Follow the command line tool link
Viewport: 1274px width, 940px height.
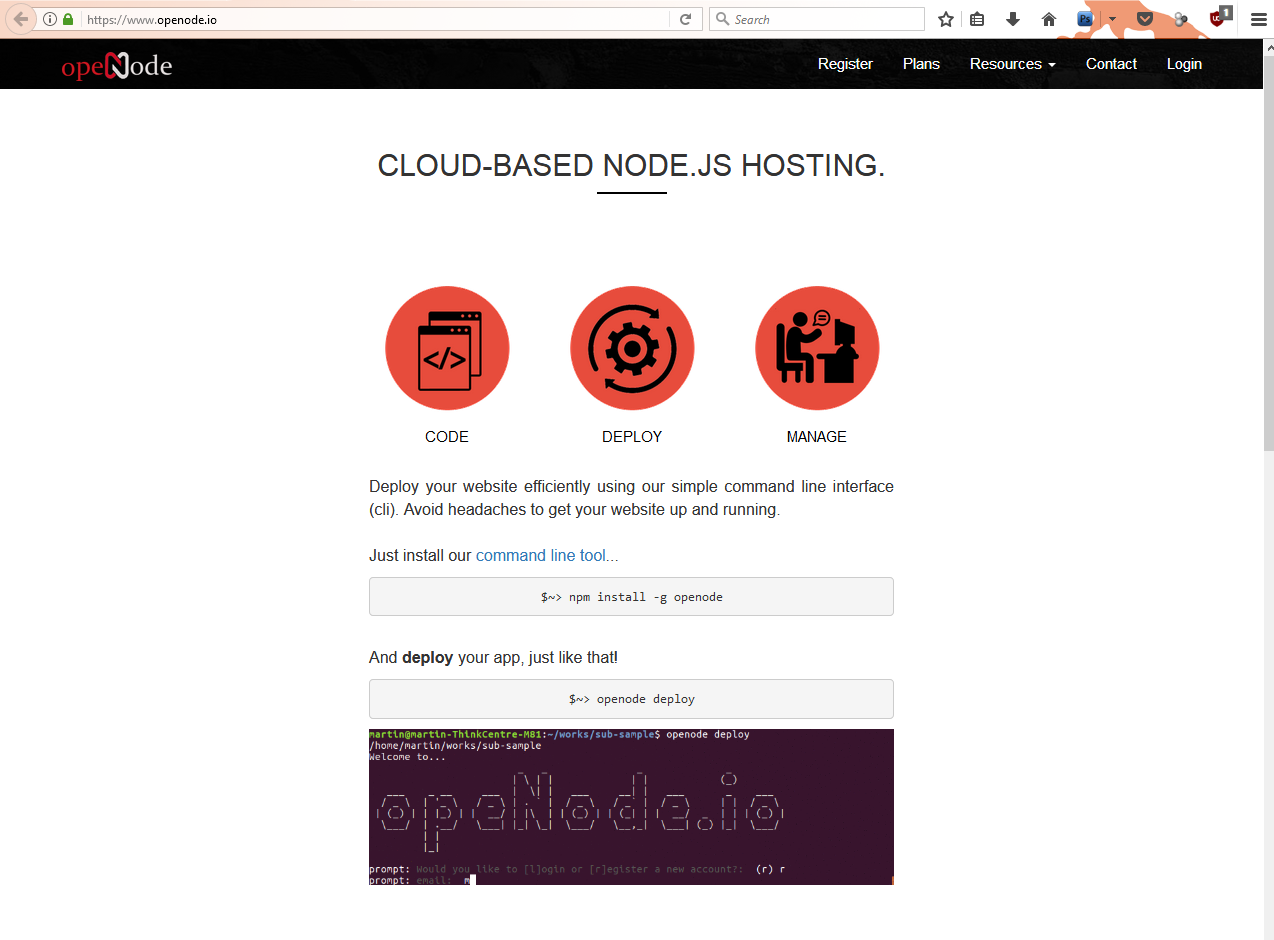(547, 555)
